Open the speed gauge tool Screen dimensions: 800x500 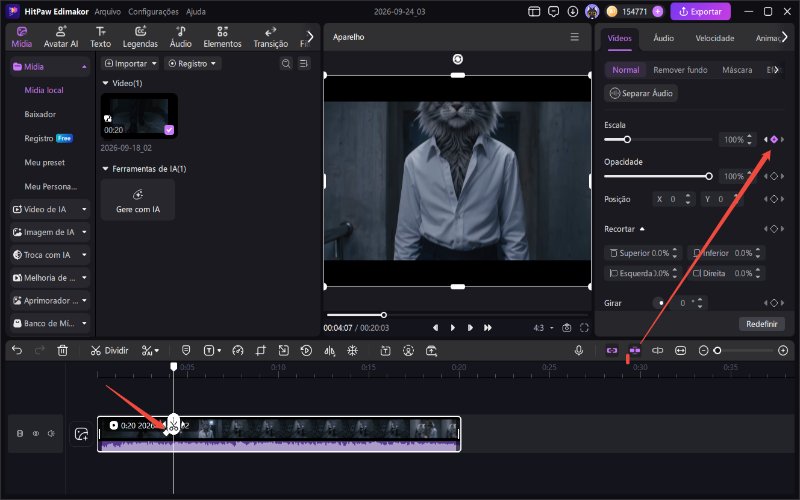click(x=238, y=351)
